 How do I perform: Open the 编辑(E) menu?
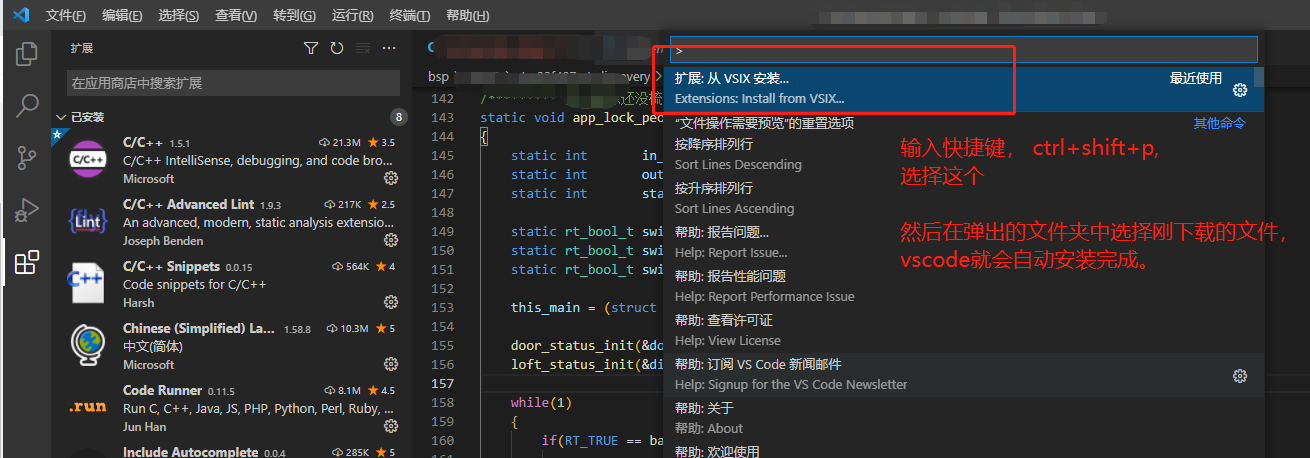click(x=122, y=16)
